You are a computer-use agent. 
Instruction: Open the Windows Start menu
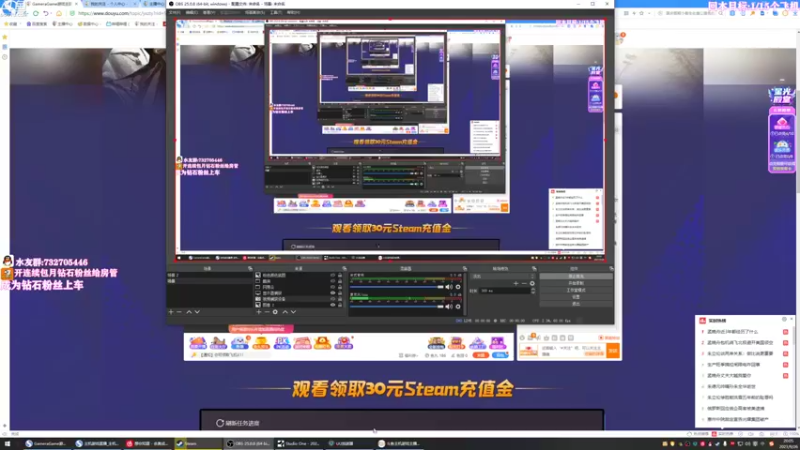tap(7, 443)
